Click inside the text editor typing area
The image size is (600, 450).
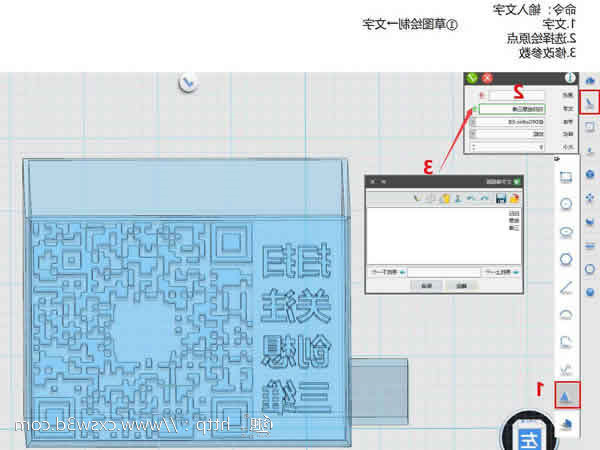point(444,235)
